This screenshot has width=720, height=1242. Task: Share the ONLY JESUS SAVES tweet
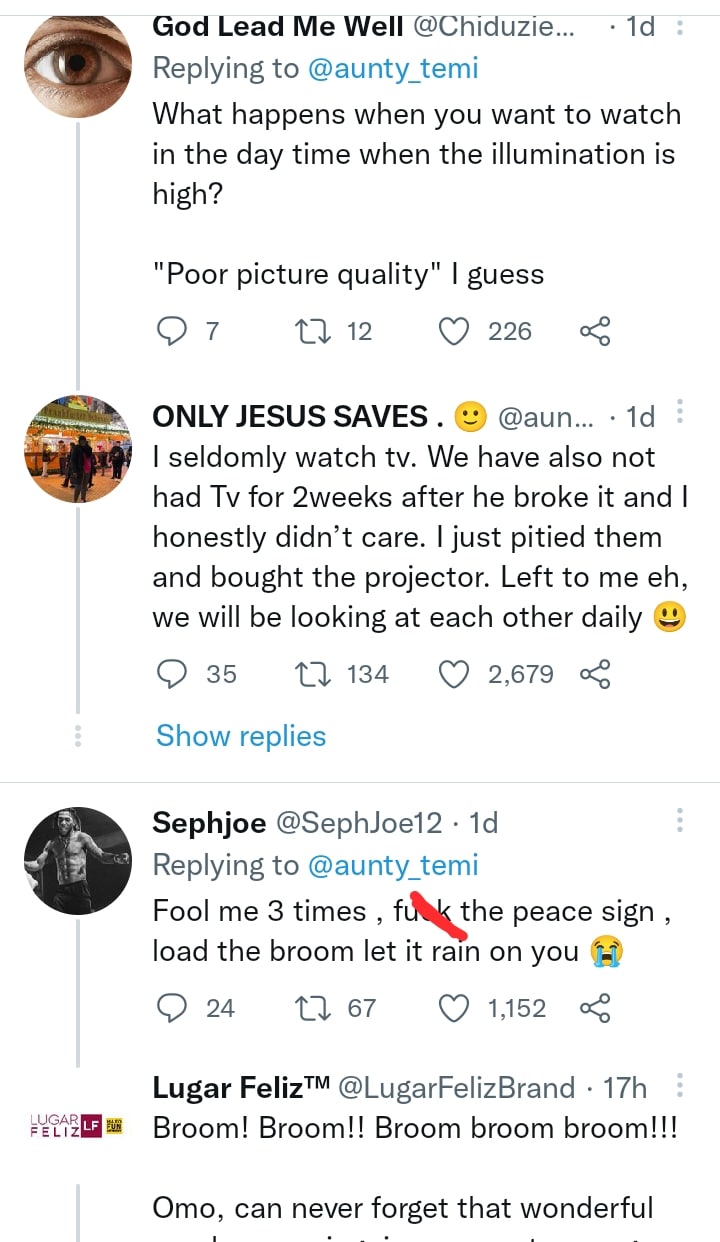pyautogui.click(x=595, y=675)
